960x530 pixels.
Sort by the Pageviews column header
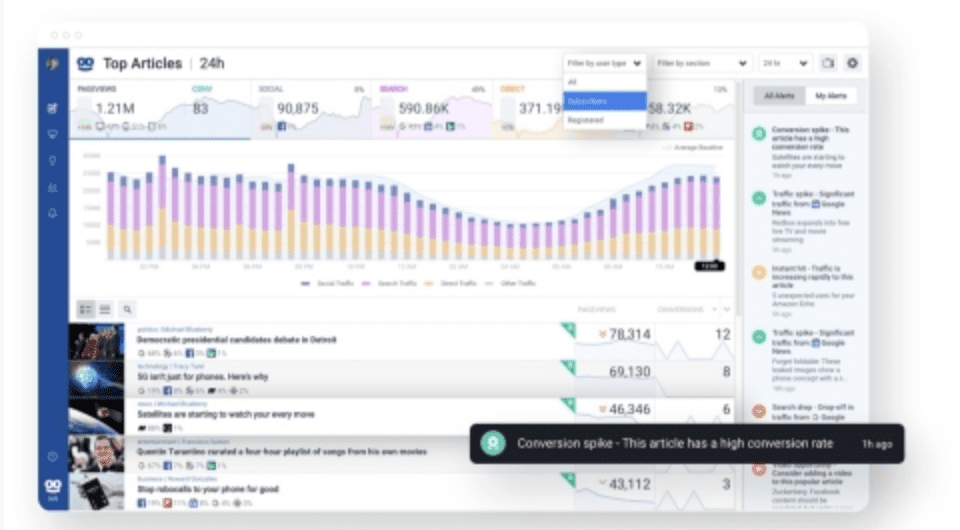(x=596, y=310)
